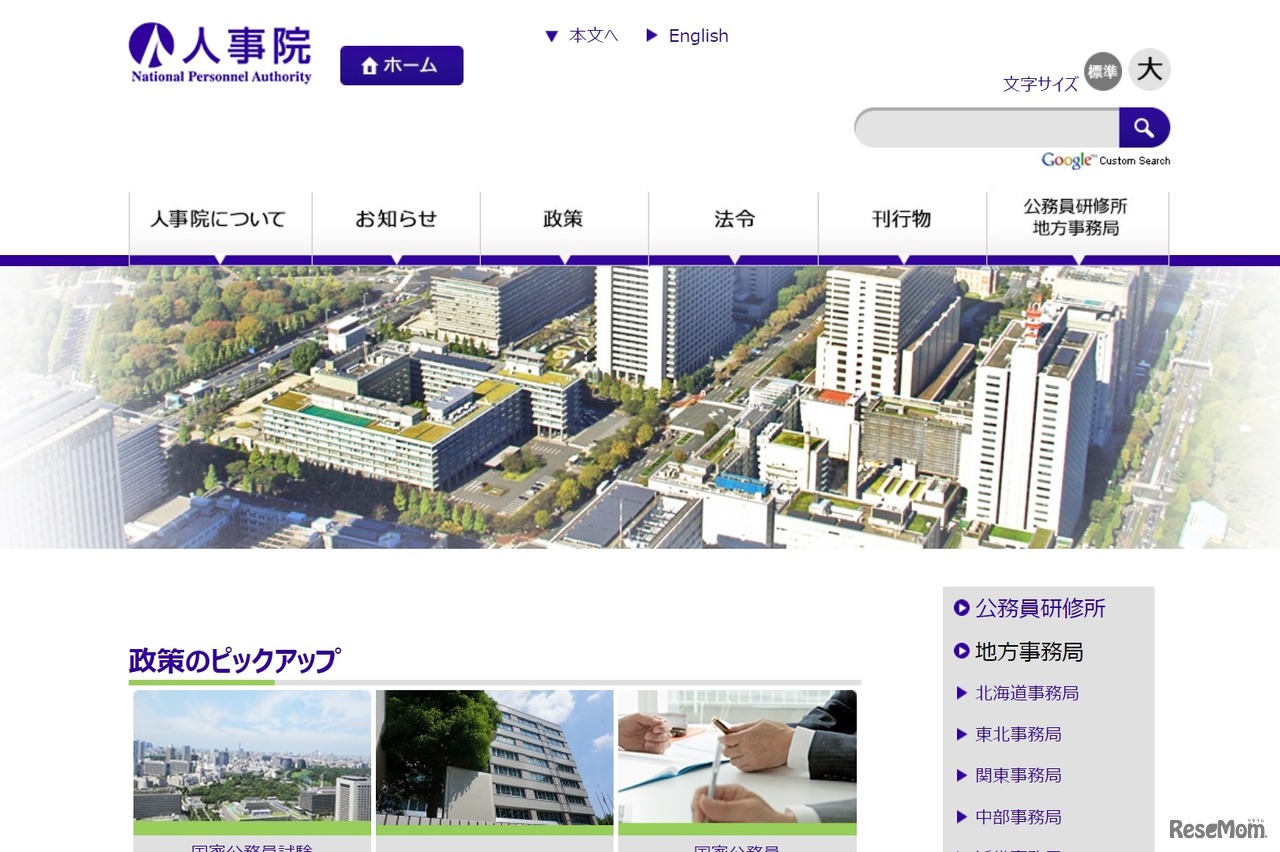Open the 政策 navigation menu

(563, 219)
